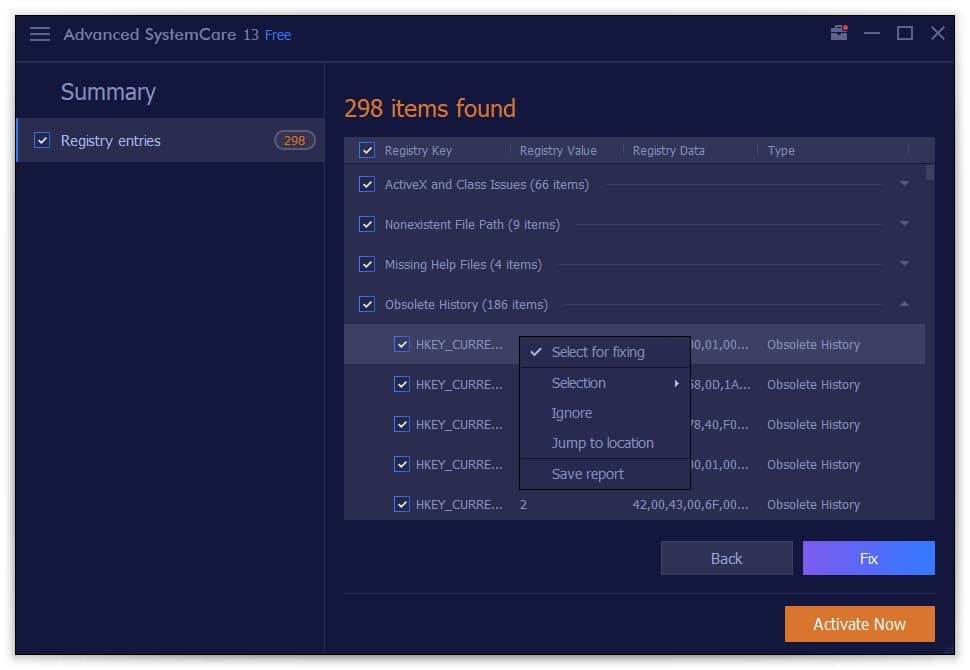Click the Free edition label
Screen dimensions: 970x670
coord(278,35)
